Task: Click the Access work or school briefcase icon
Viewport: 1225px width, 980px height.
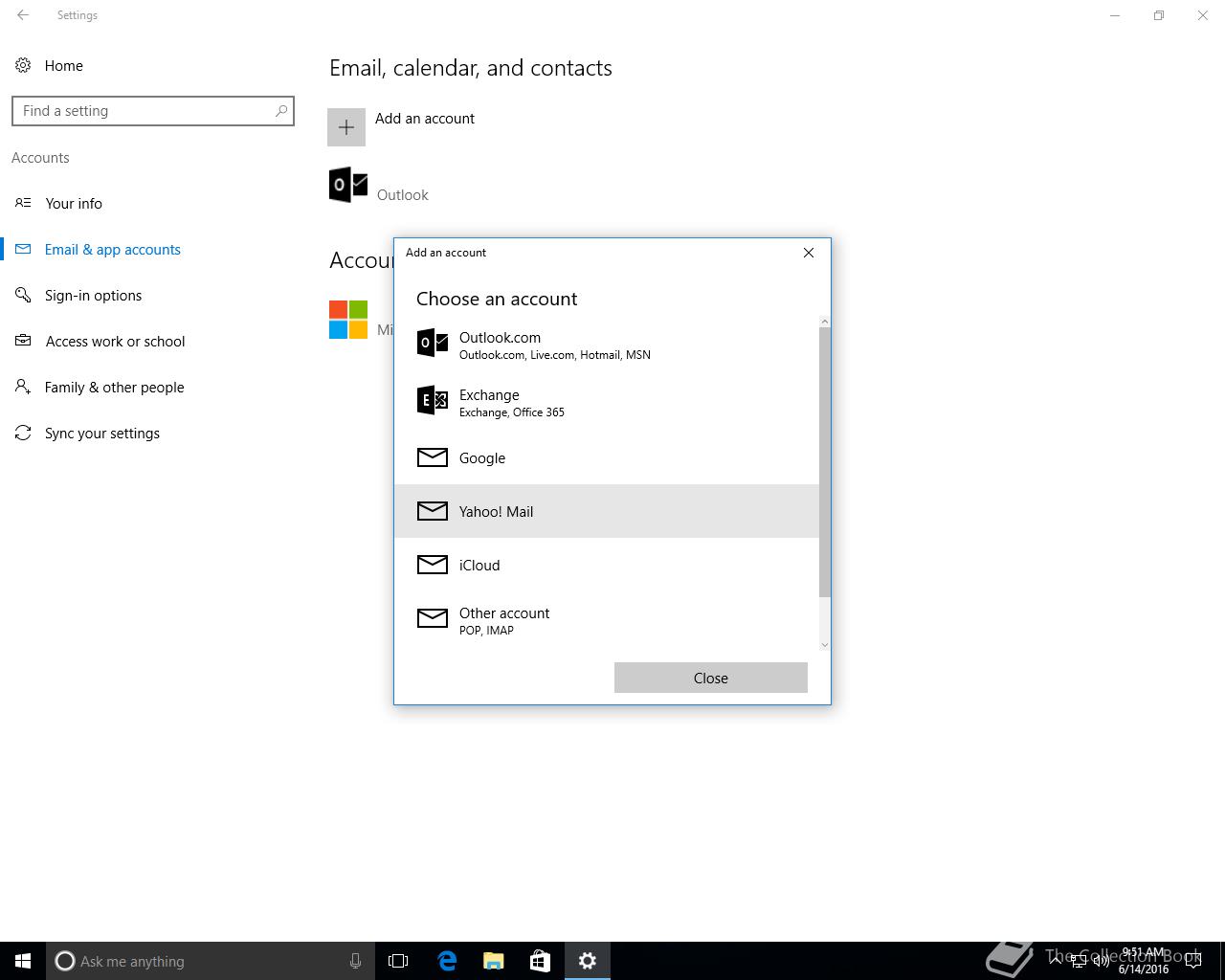Action: pos(23,341)
